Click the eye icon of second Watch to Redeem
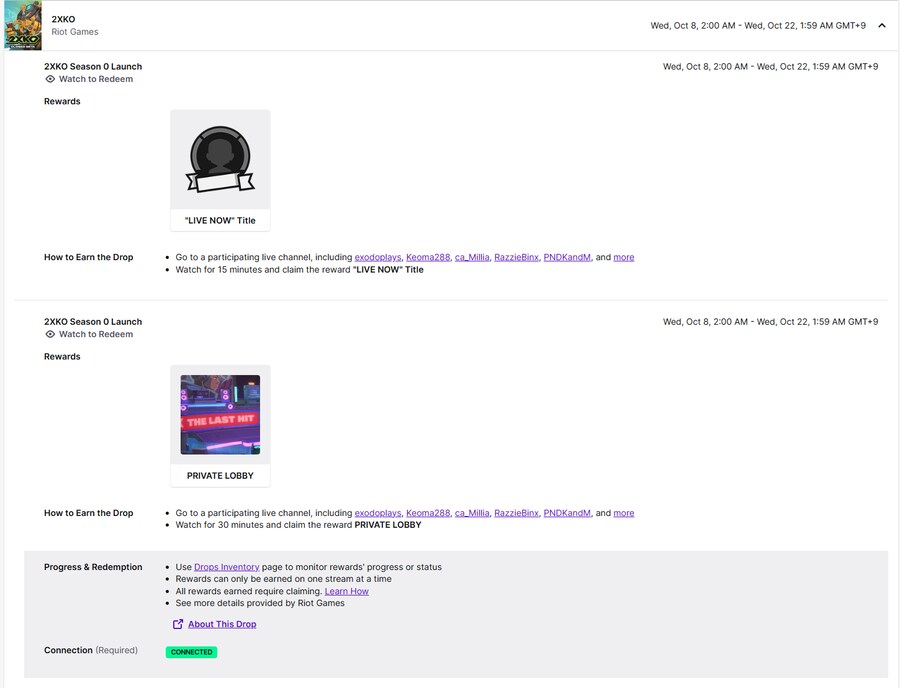This screenshot has height=688, width=900. coord(50,334)
